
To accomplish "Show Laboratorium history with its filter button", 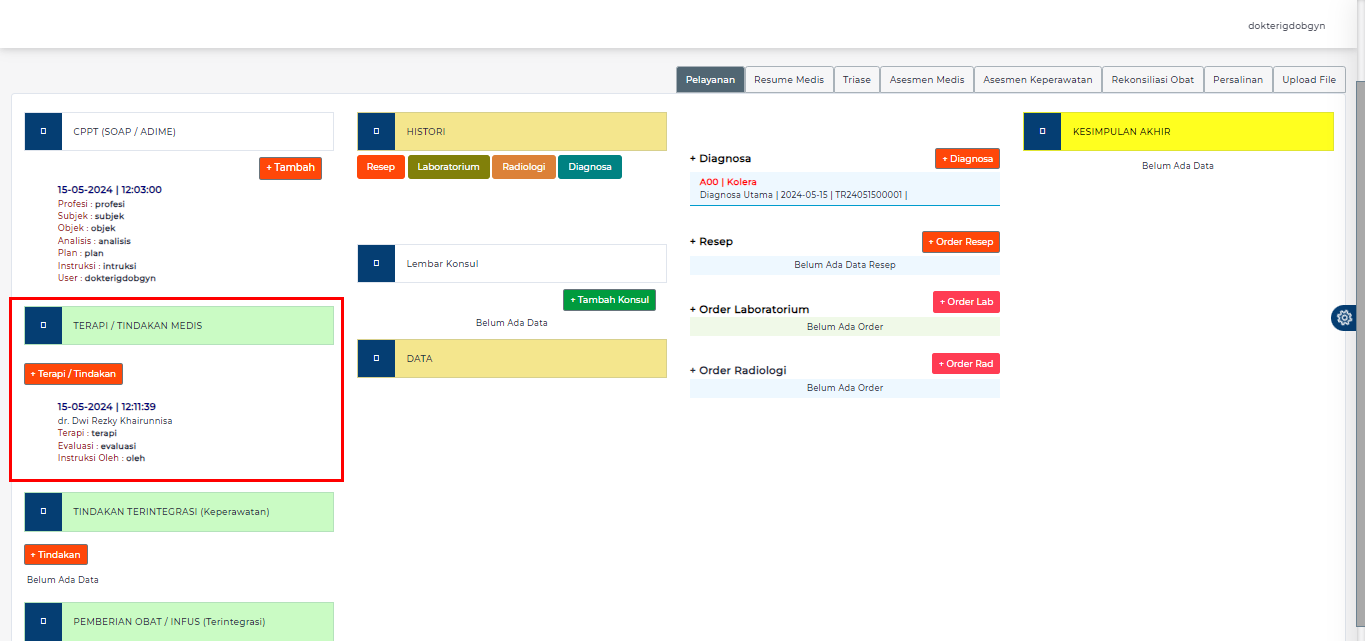I will click(x=448, y=167).
